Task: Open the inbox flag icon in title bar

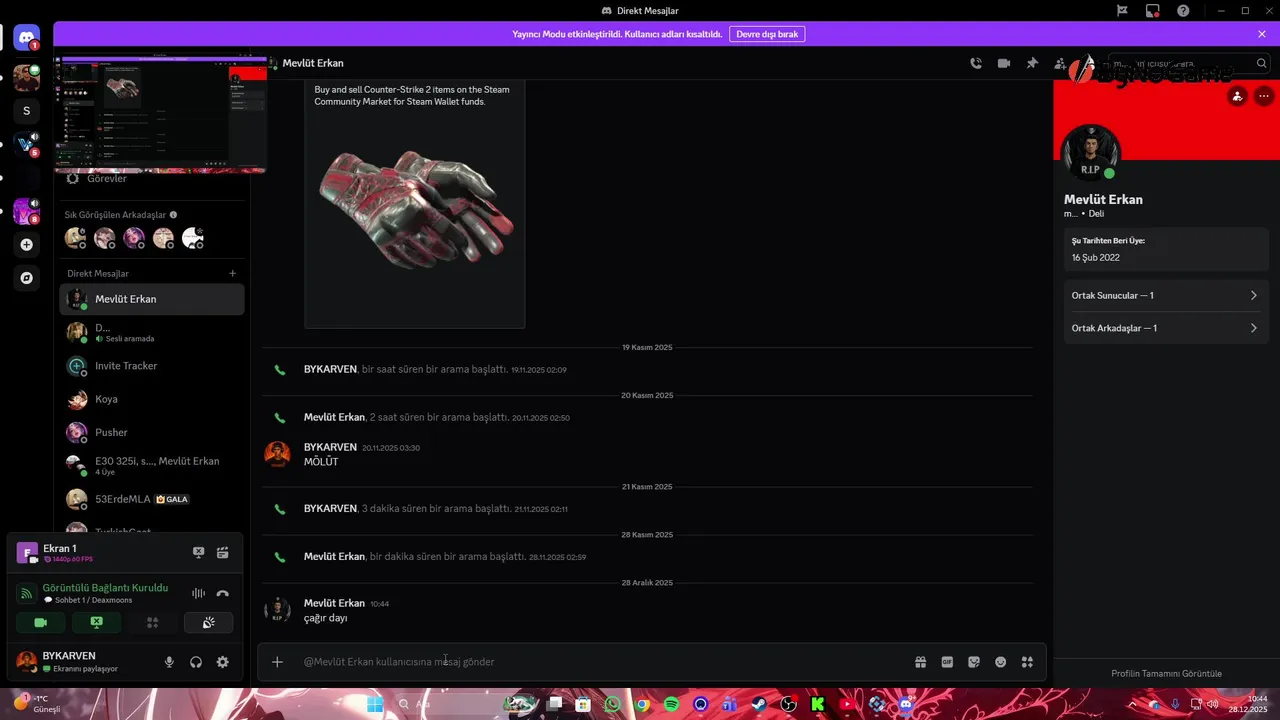Action: [x=1122, y=11]
